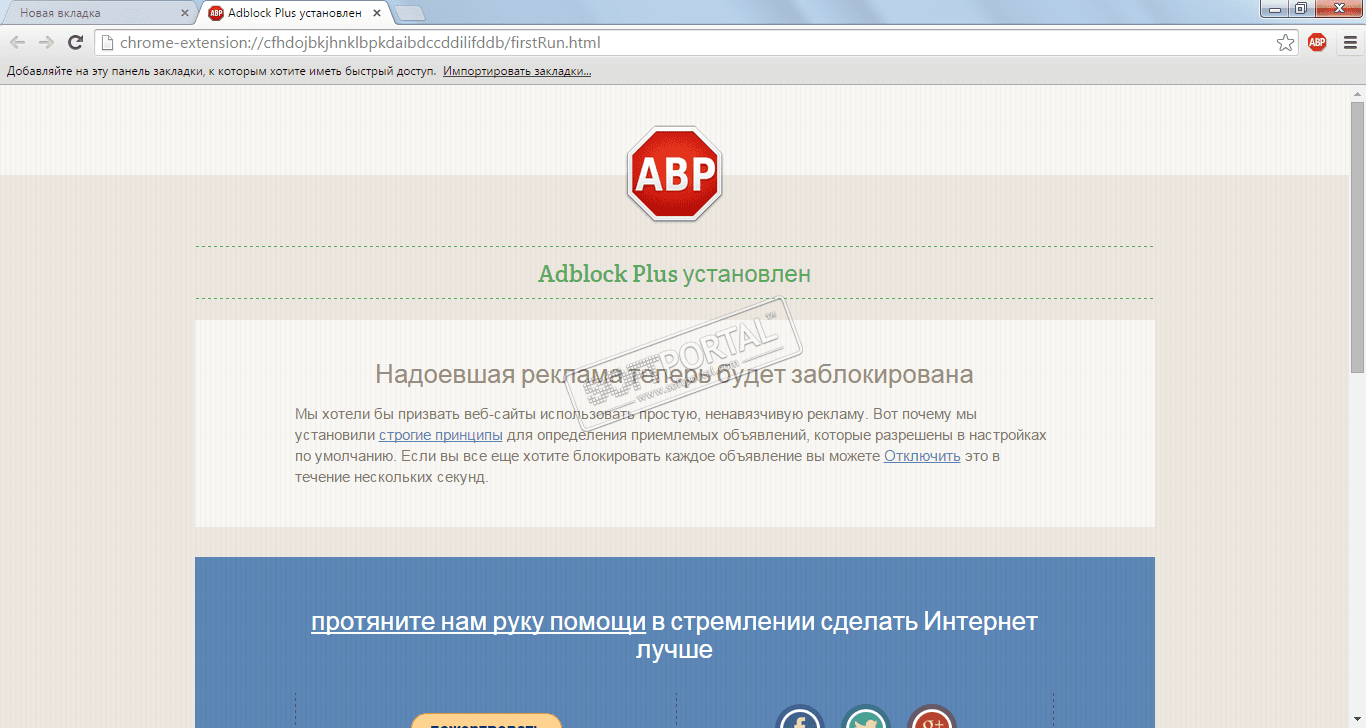Open the строгие принципы link

click(x=440, y=435)
